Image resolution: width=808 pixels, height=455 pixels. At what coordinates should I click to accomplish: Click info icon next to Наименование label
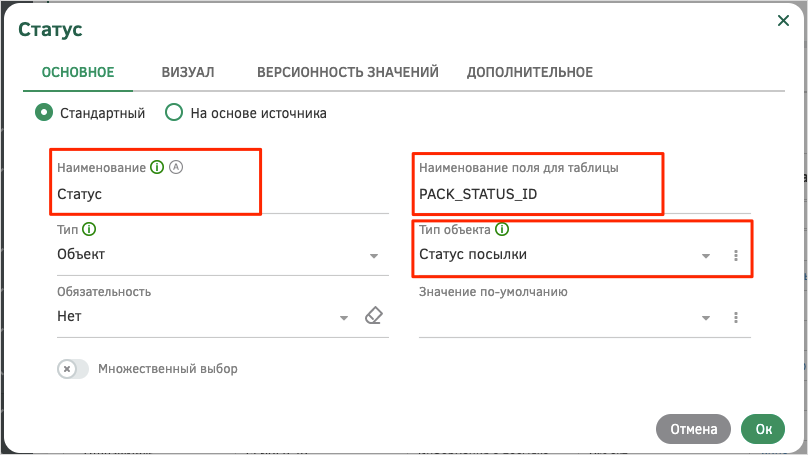click(157, 167)
